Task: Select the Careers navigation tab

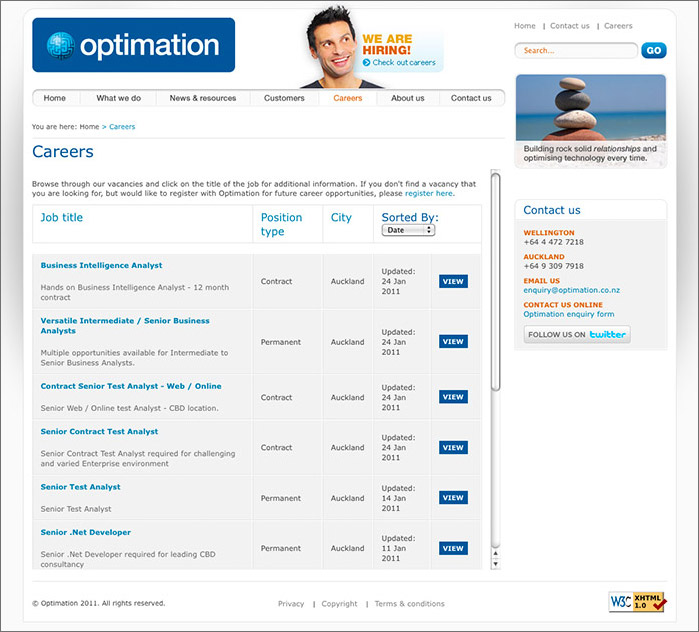Action: (x=348, y=98)
